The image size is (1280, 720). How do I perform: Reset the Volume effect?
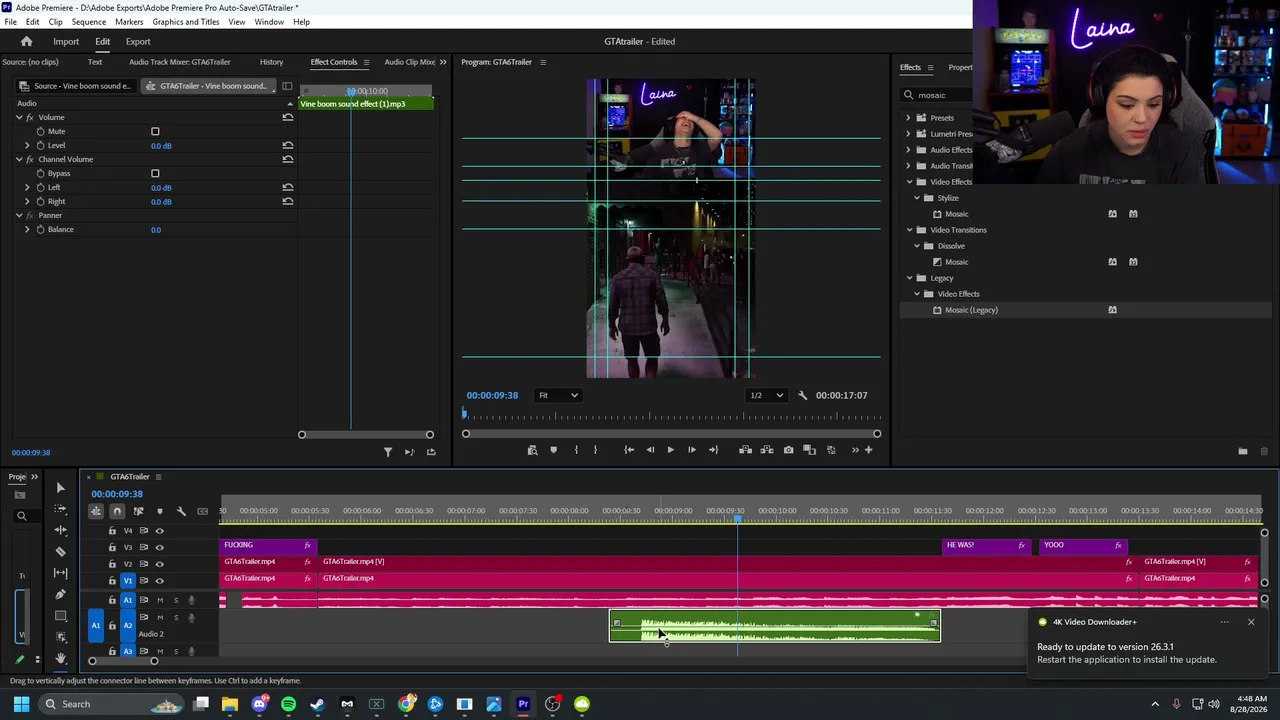(x=288, y=117)
